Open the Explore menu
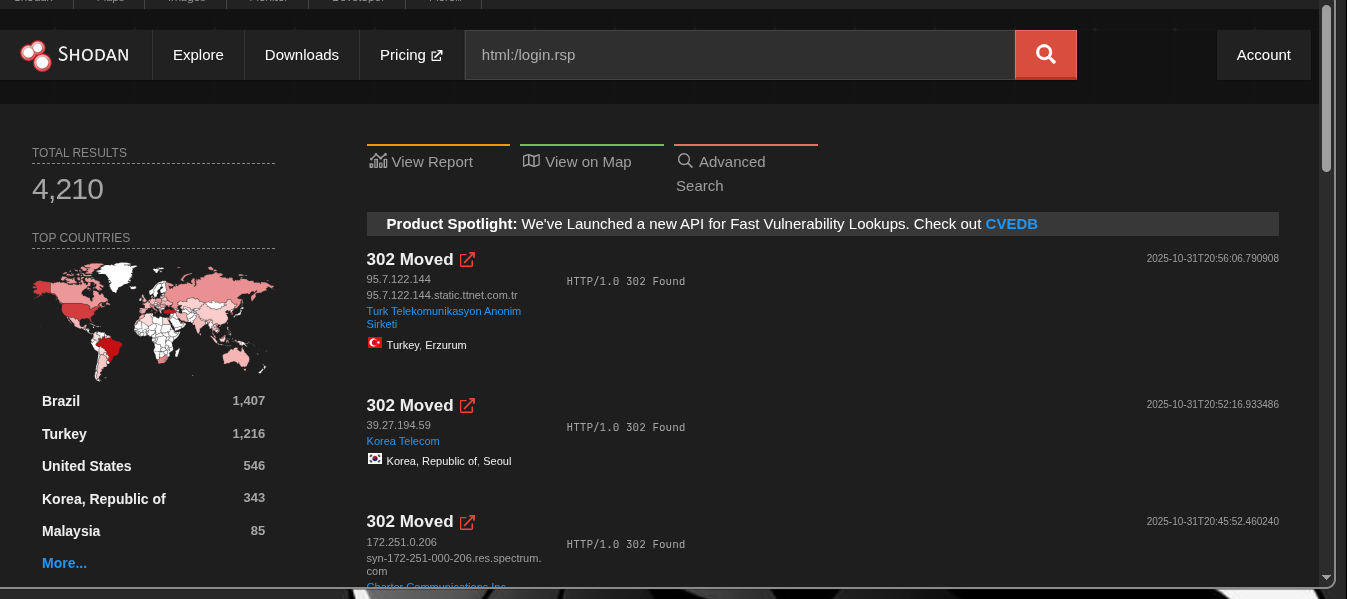1347x599 pixels. tap(198, 55)
